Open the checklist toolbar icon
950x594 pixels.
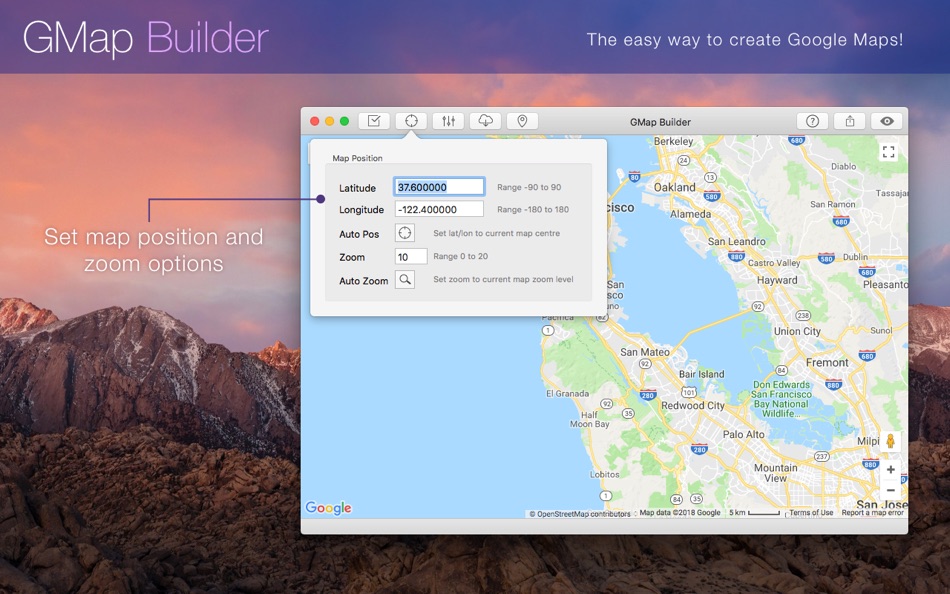pyautogui.click(x=374, y=121)
